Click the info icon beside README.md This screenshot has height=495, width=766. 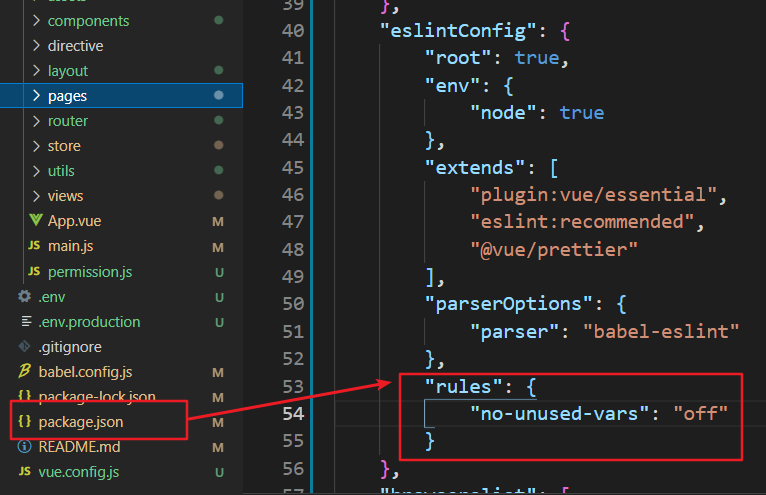(24, 447)
